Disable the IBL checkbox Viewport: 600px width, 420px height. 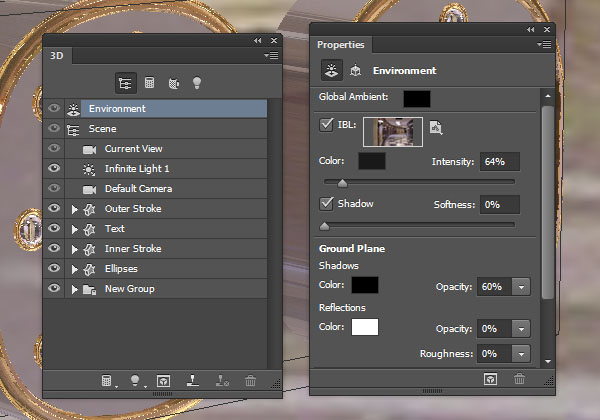326,125
